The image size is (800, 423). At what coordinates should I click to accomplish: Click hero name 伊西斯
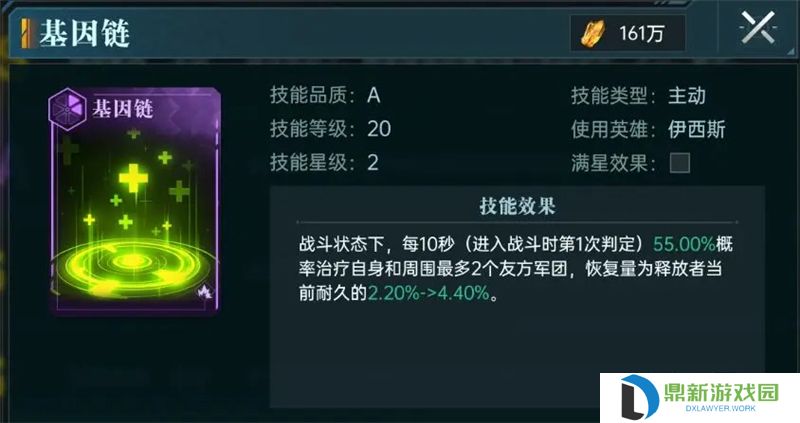pos(696,130)
